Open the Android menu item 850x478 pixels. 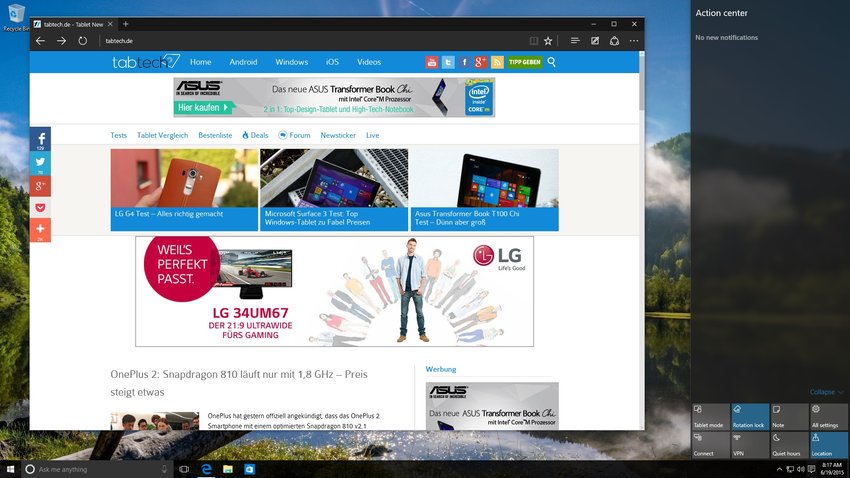coord(243,62)
